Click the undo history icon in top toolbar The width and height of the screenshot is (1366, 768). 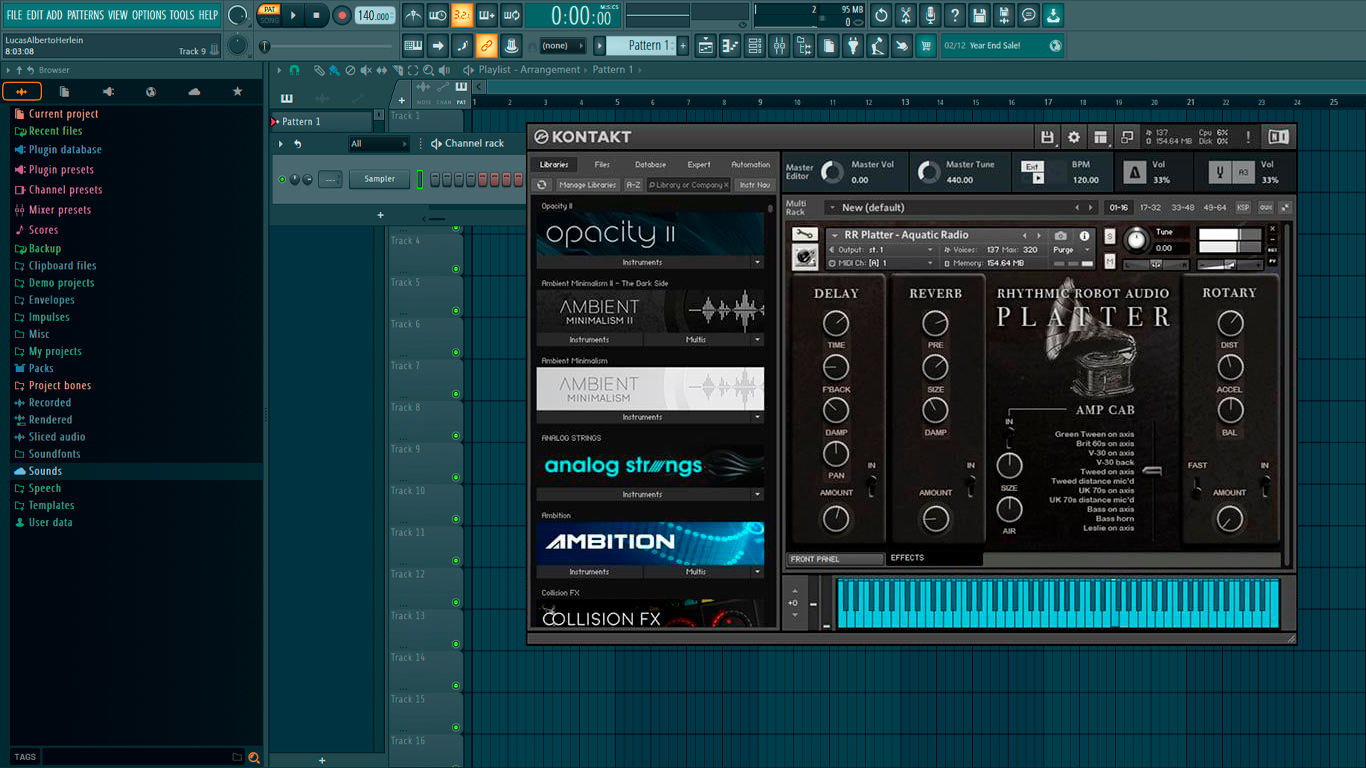(x=881, y=15)
